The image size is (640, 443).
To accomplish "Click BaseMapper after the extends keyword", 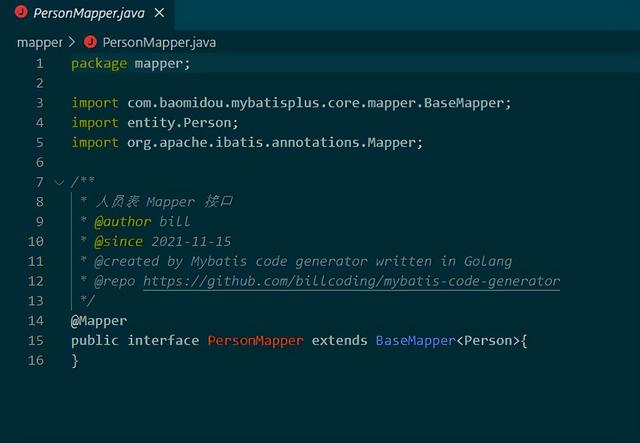I will tap(415, 341).
